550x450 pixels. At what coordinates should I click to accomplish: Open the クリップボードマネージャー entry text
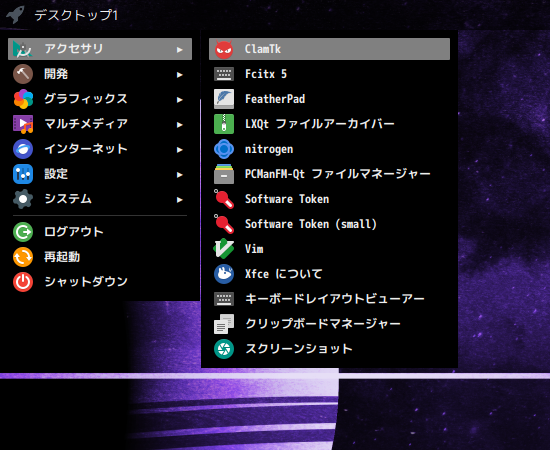click(323, 324)
